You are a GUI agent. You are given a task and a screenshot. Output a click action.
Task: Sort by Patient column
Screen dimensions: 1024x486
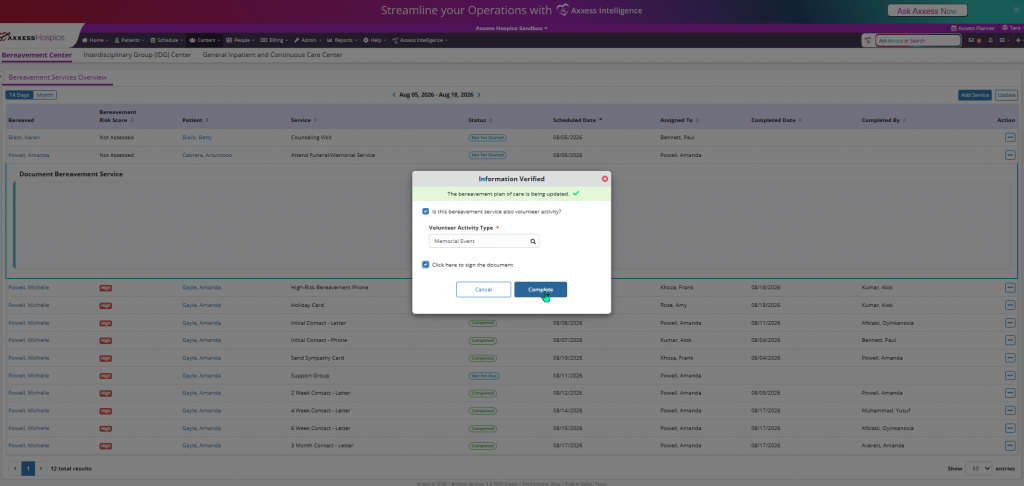(195, 120)
